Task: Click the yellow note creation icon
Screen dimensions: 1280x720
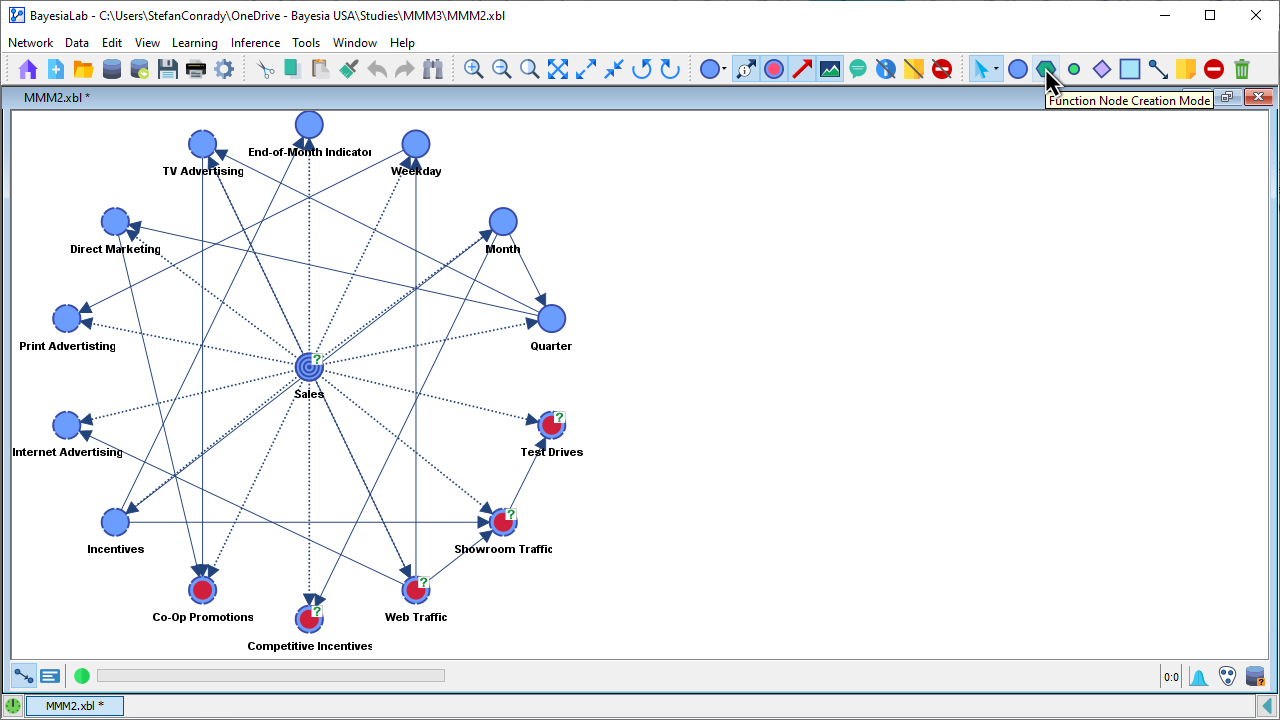Action: pyautogui.click(x=1185, y=69)
